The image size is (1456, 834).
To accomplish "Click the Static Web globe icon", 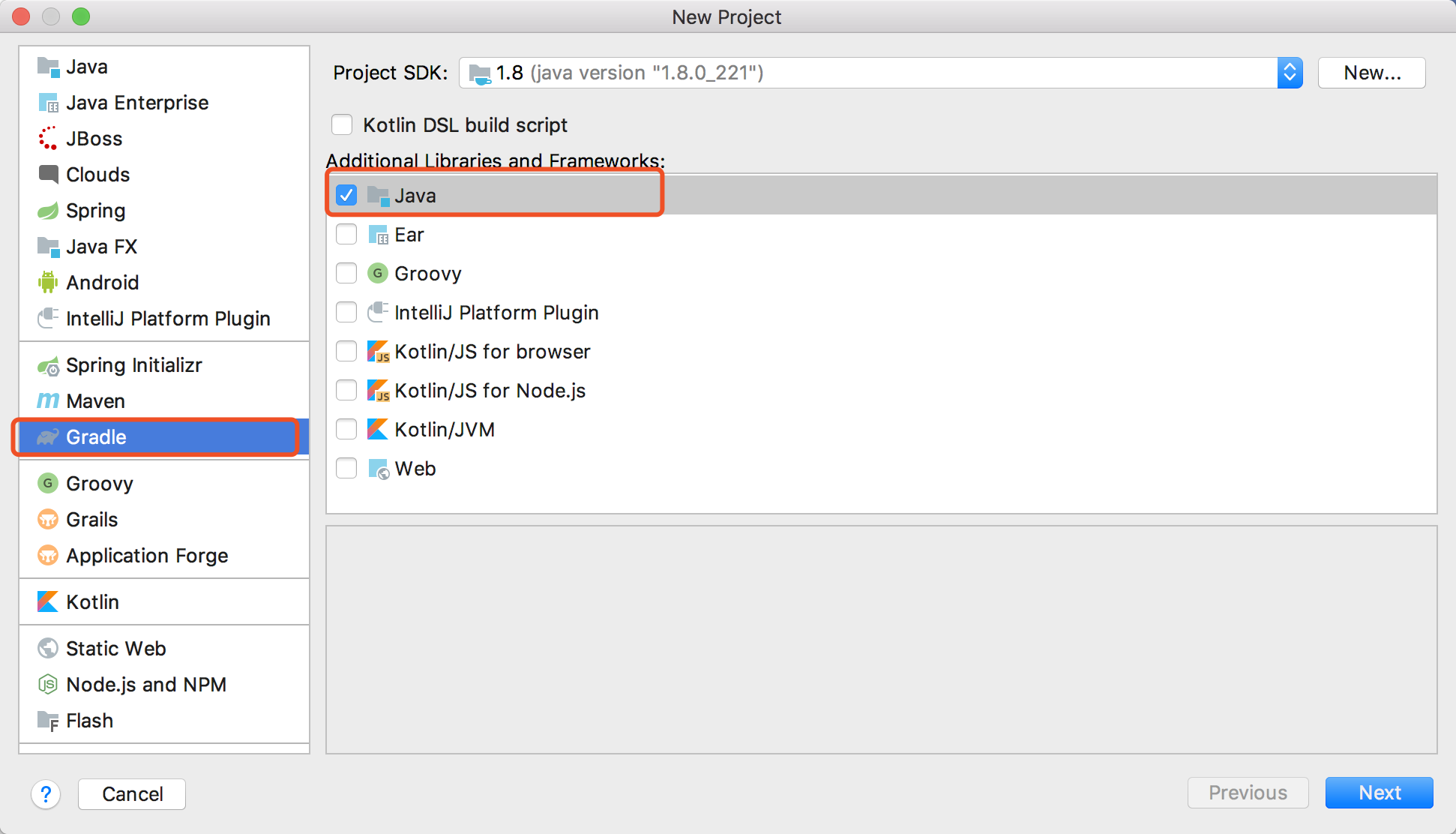I will click(48, 649).
